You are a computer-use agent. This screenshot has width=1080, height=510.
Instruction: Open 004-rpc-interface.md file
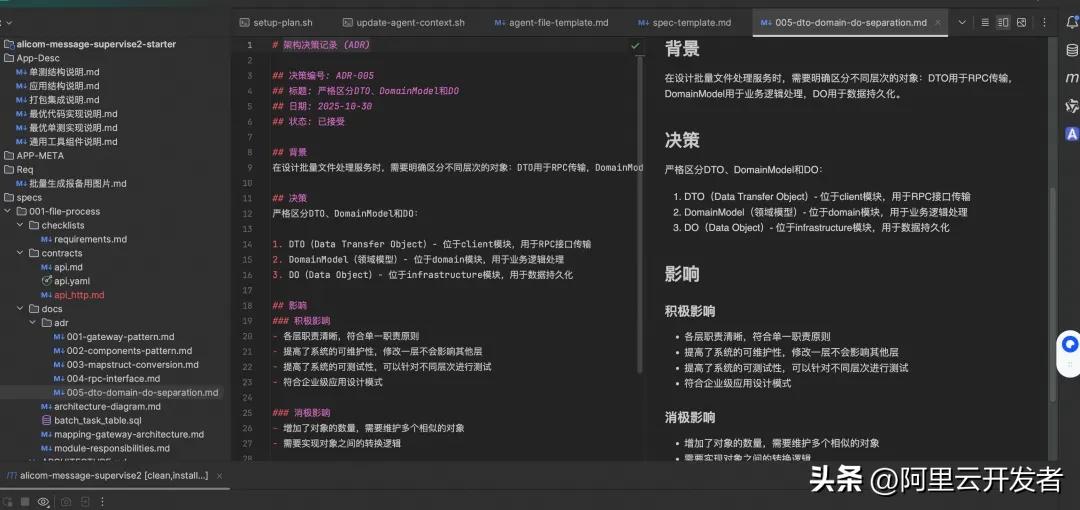[107, 378]
